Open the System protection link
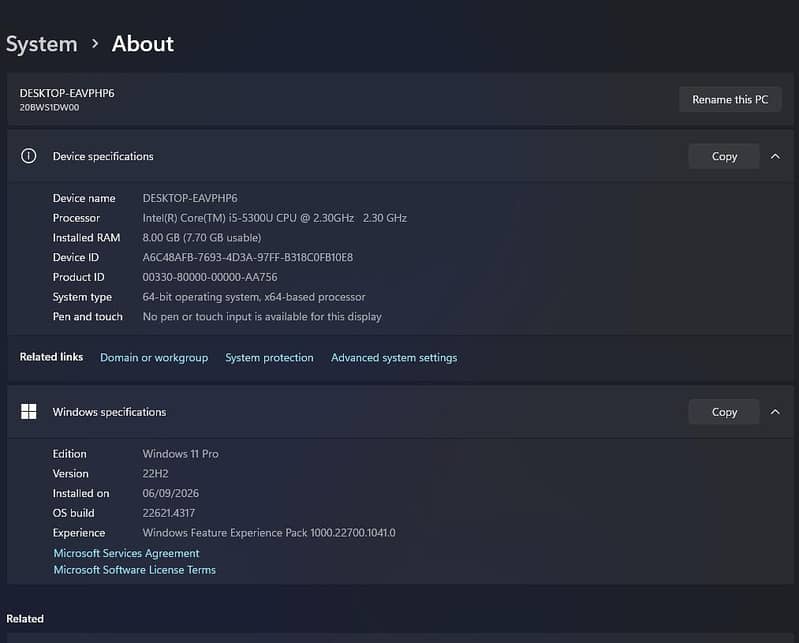The image size is (799, 643). pyautogui.click(x=270, y=358)
